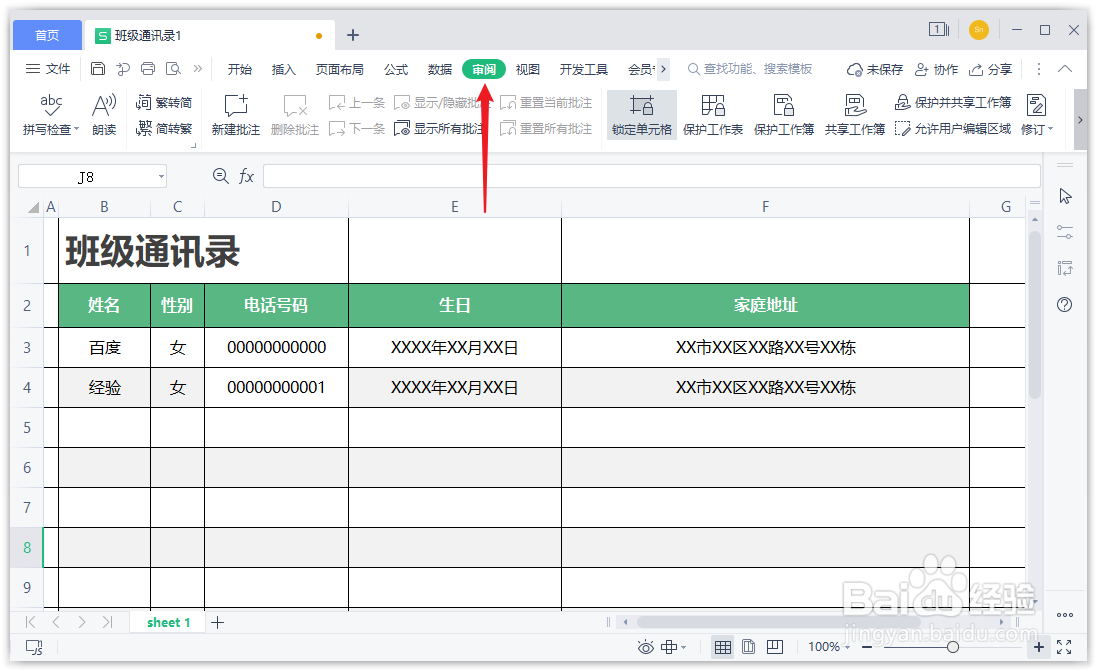
Task: Click 下一条 next comment
Action: (x=357, y=129)
